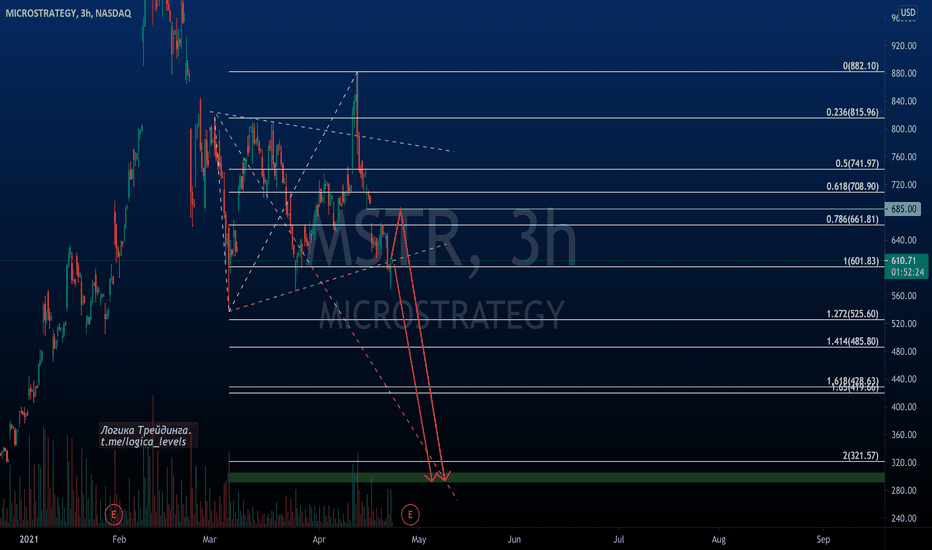
Task: Click the 240.00 price axis label
Action: (x=903, y=518)
